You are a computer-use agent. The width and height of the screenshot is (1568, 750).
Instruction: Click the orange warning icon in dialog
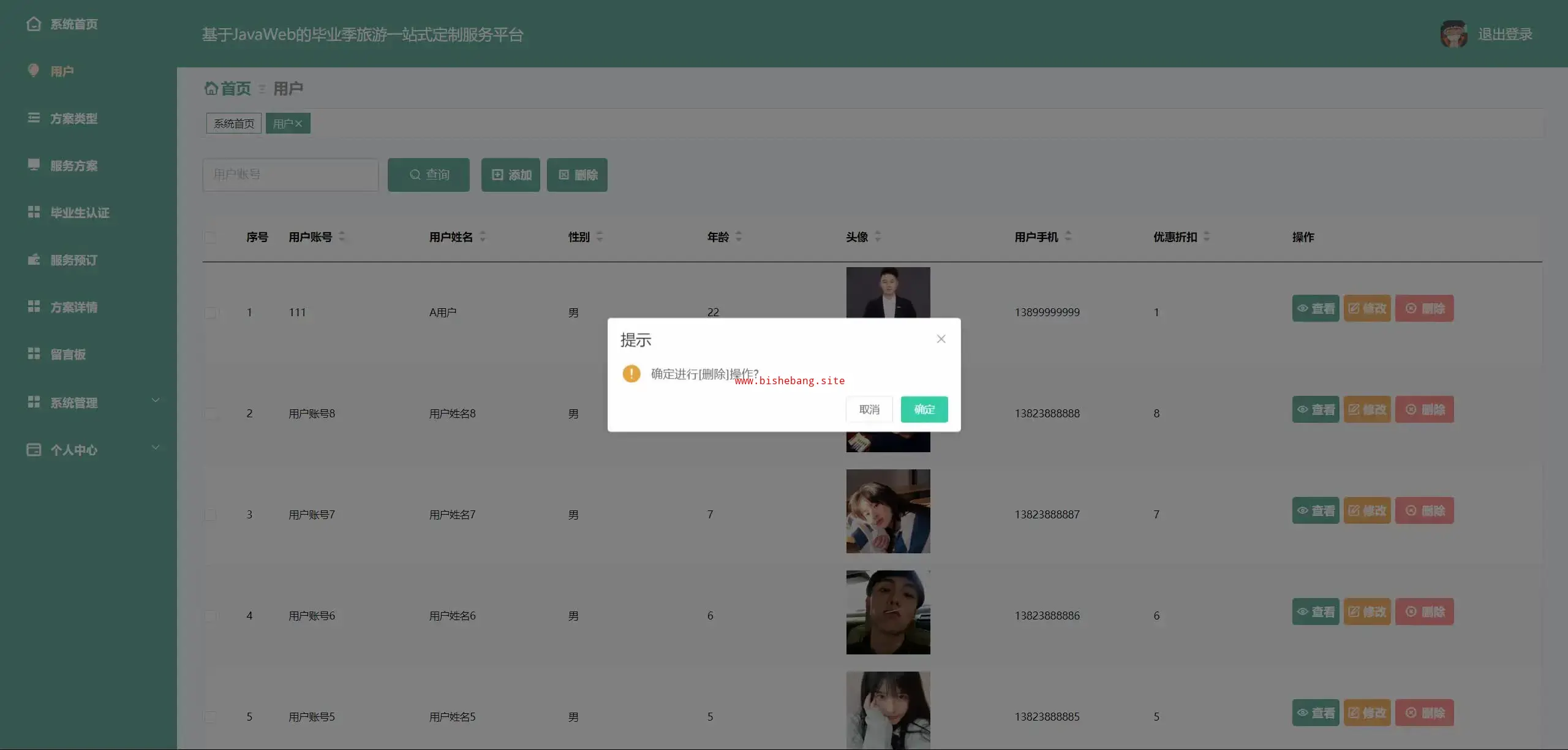[631, 373]
